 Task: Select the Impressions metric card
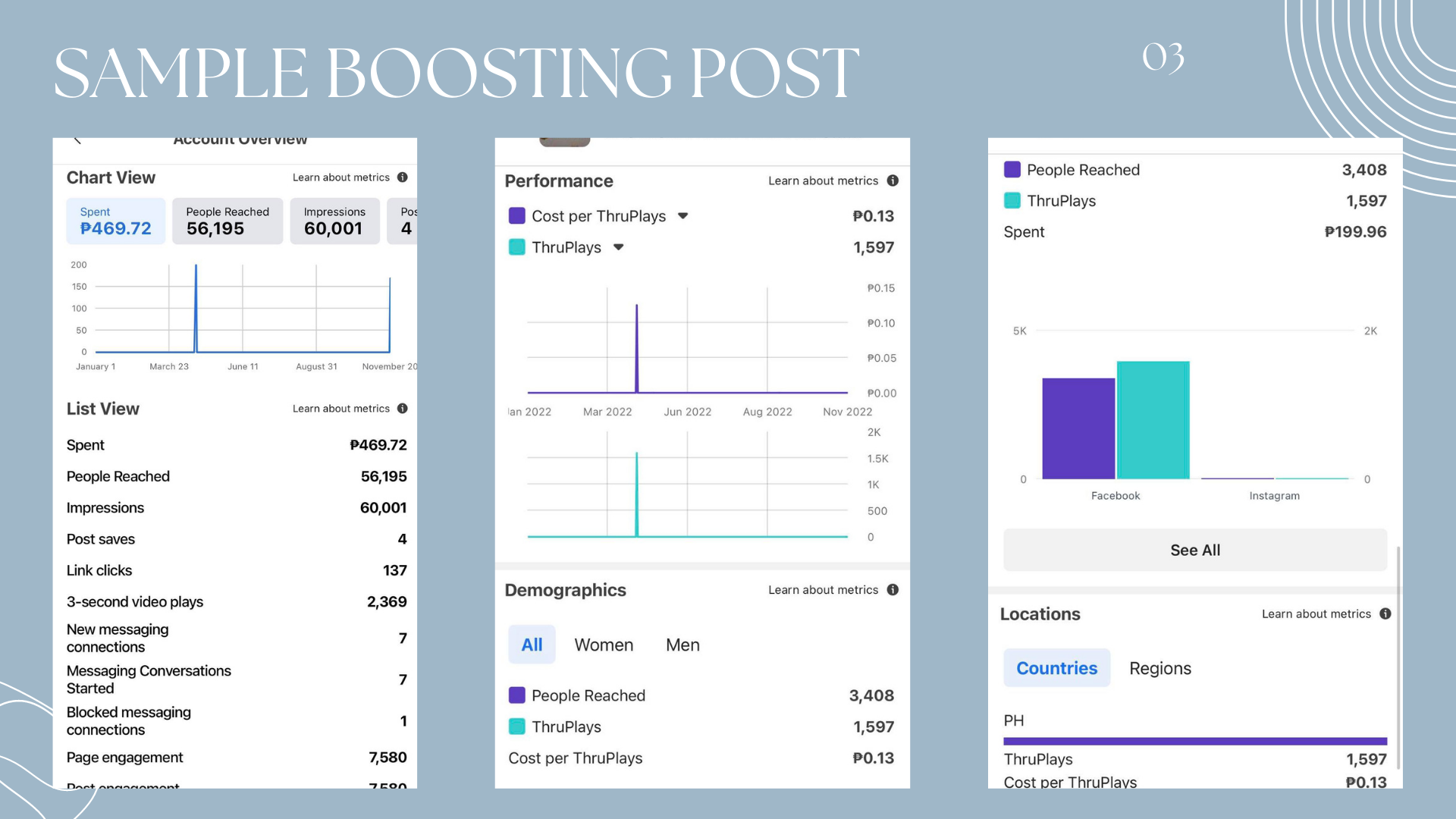[x=334, y=221]
